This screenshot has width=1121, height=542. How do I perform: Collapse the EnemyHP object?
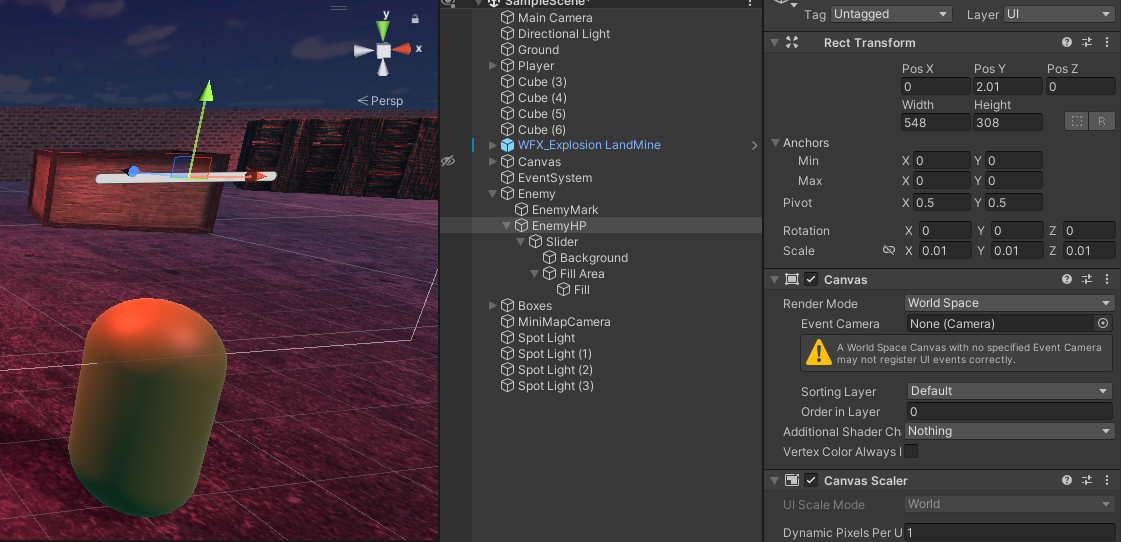click(x=506, y=226)
